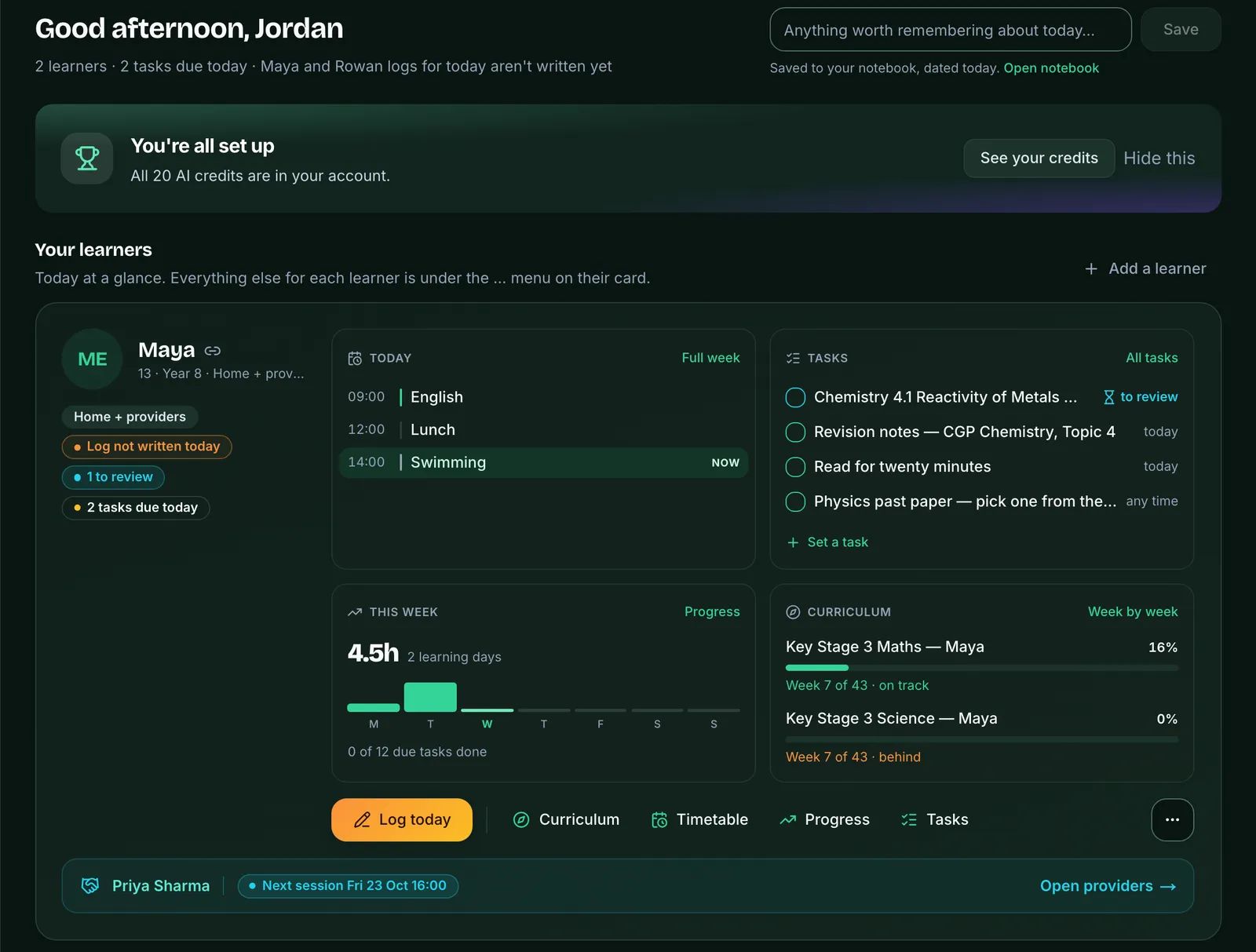Open the Full week timetable link
The width and height of the screenshot is (1256, 952).
[x=710, y=358]
